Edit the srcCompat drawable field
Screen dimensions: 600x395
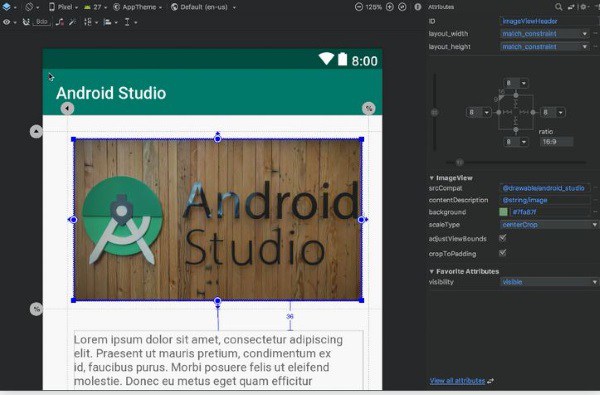pos(545,188)
